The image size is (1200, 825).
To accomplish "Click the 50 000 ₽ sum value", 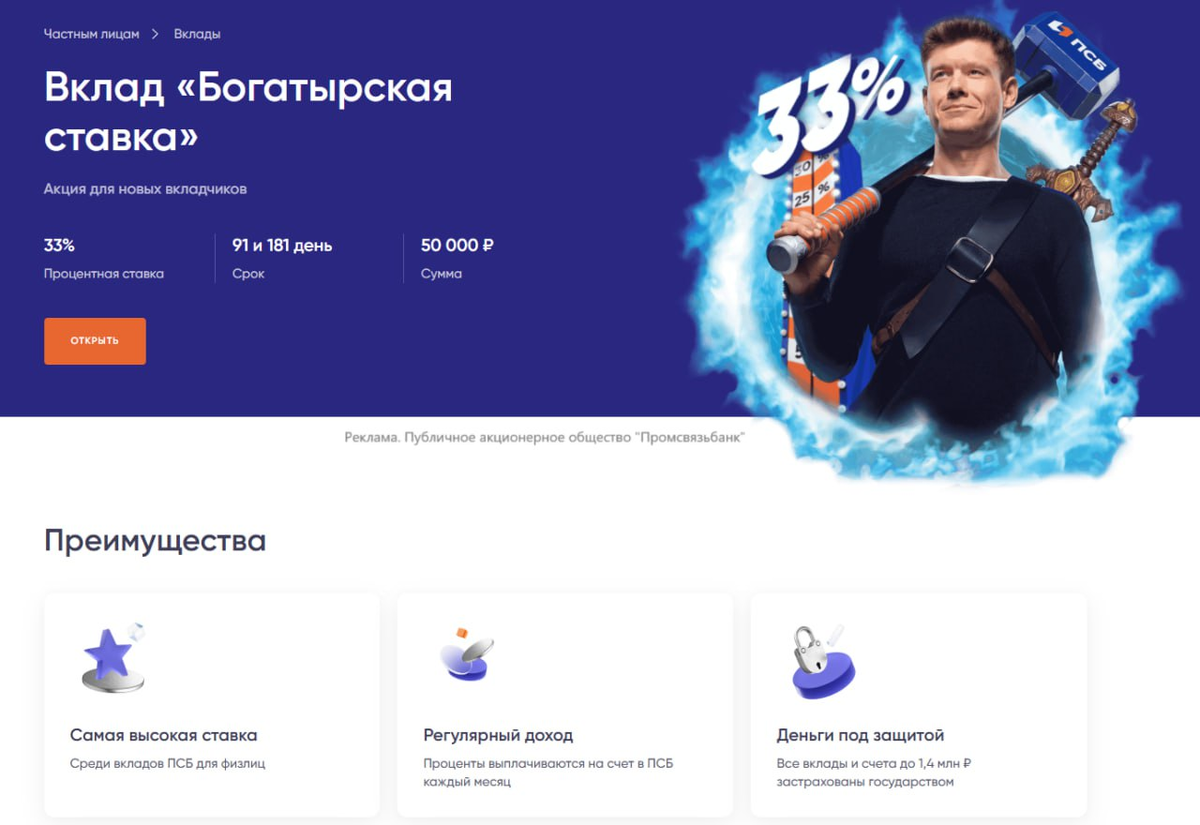I will [457, 245].
